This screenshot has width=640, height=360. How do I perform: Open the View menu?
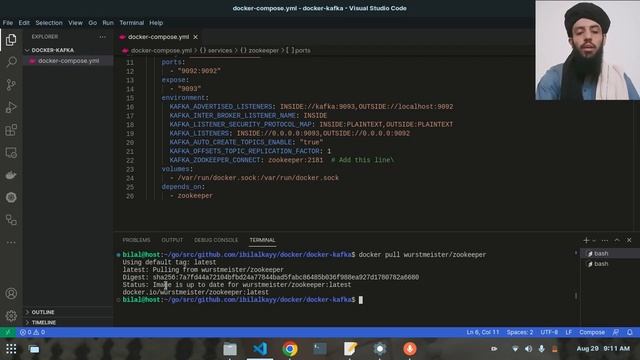point(75,23)
